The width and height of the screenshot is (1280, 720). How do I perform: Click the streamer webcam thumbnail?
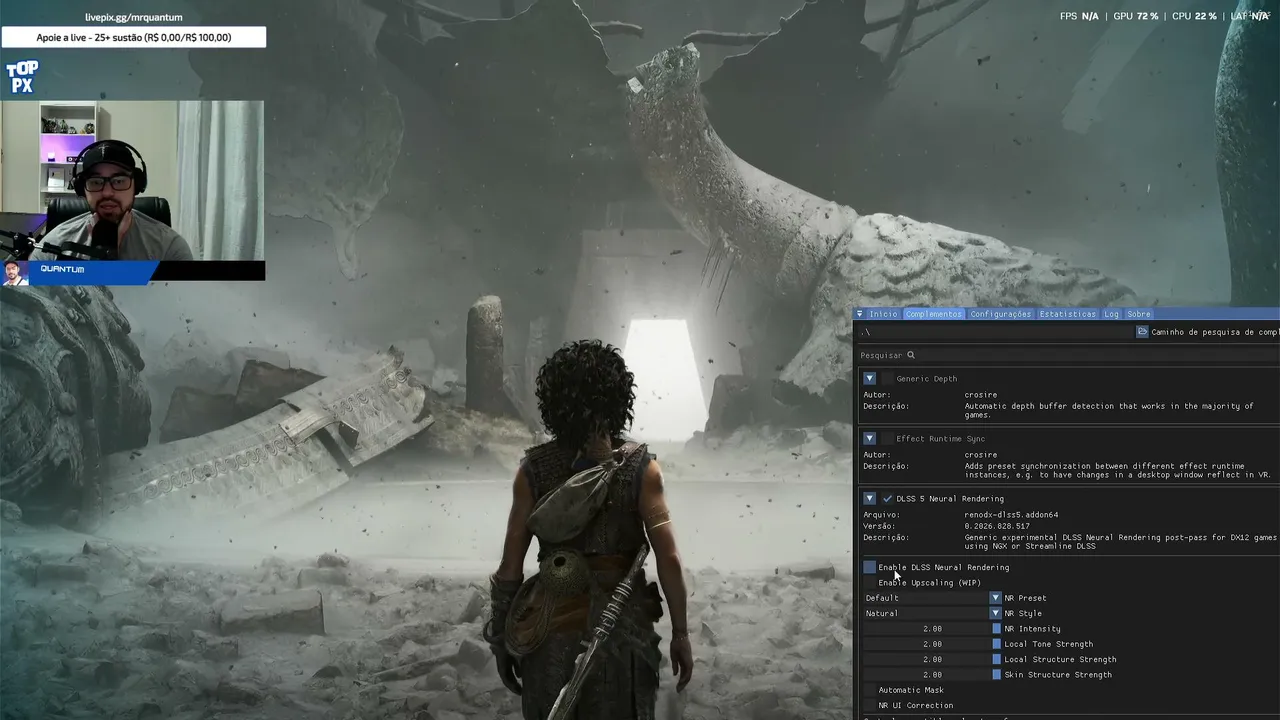point(133,180)
